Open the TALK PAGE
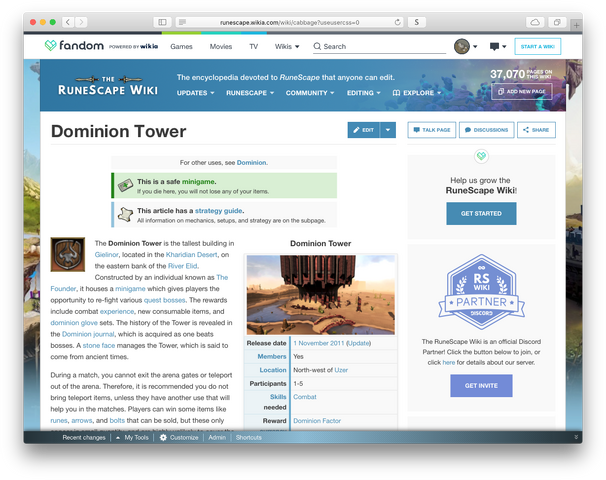The image size is (606, 480). [x=432, y=130]
